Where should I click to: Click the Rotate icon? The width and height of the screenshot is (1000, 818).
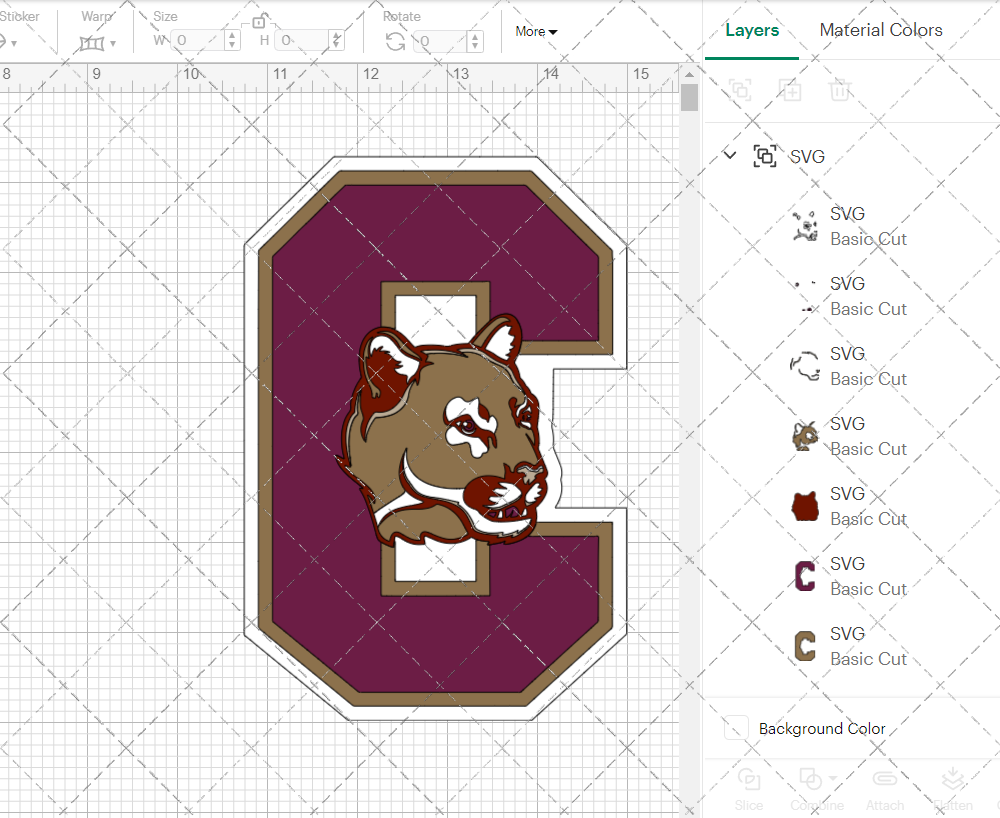coord(395,42)
